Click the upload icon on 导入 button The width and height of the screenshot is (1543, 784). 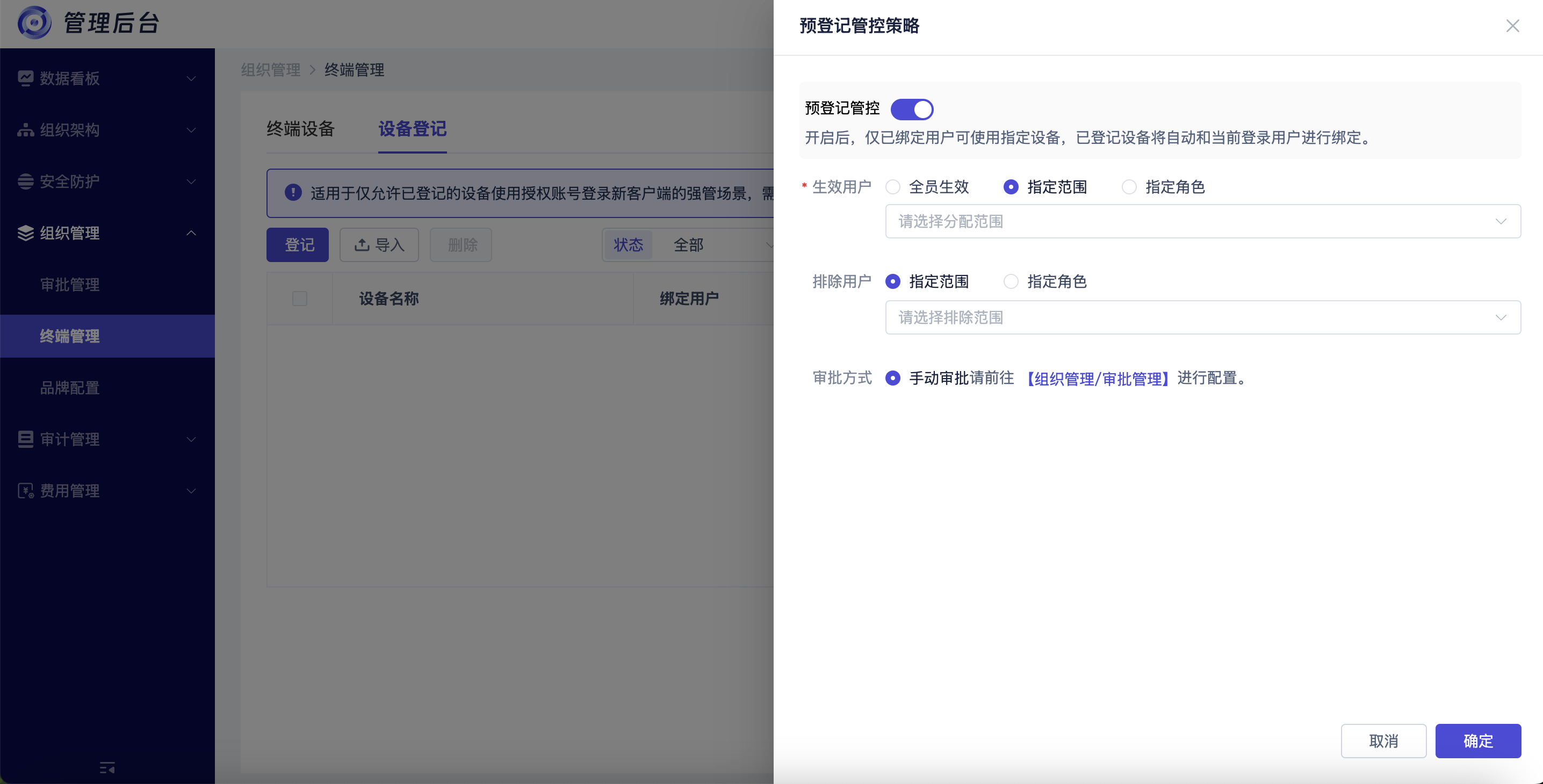(362, 245)
